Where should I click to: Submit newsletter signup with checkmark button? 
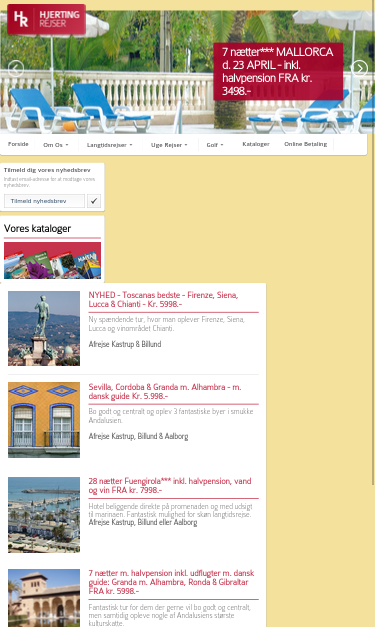click(x=94, y=201)
